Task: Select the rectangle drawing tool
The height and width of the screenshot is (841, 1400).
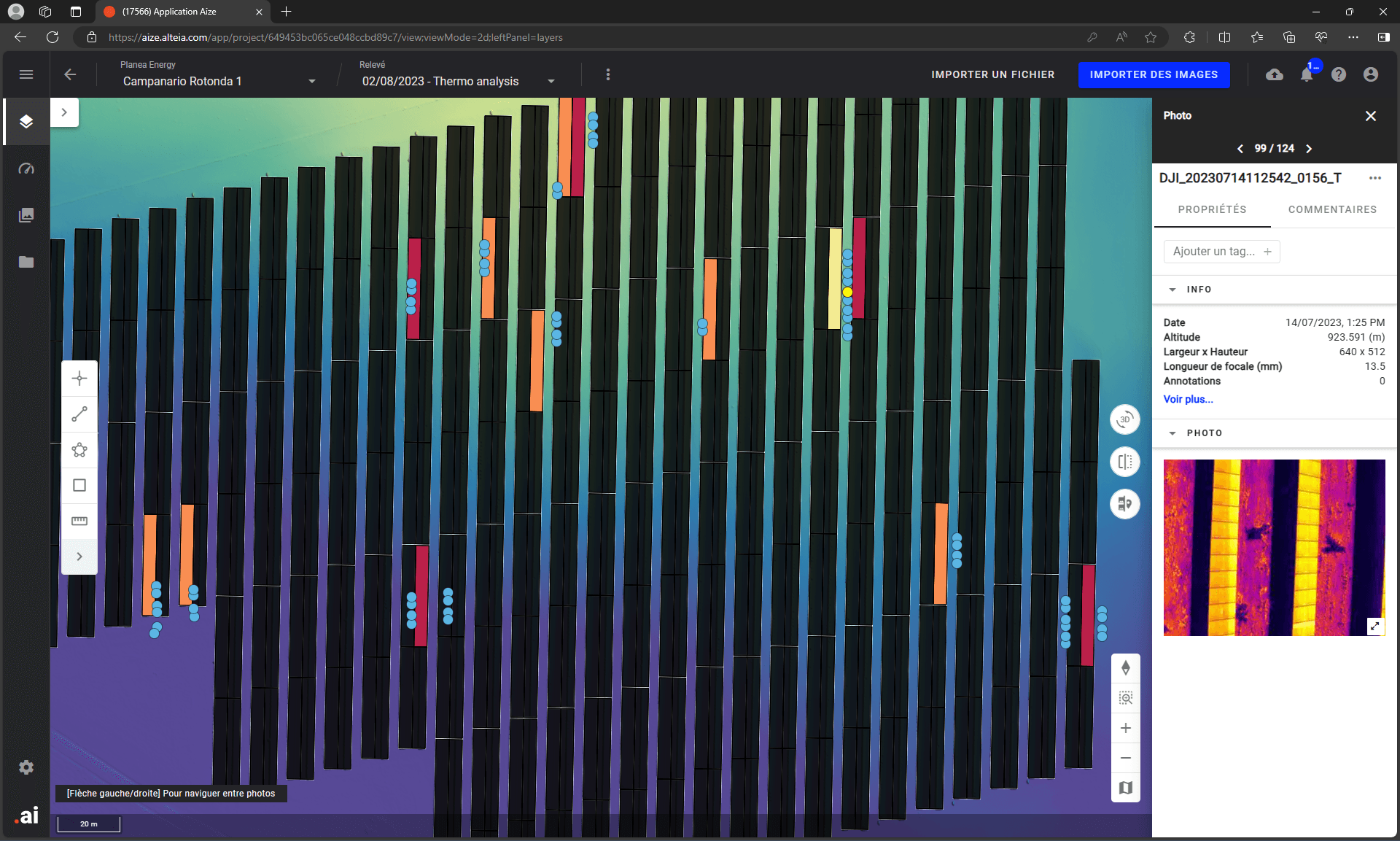Action: [x=79, y=485]
